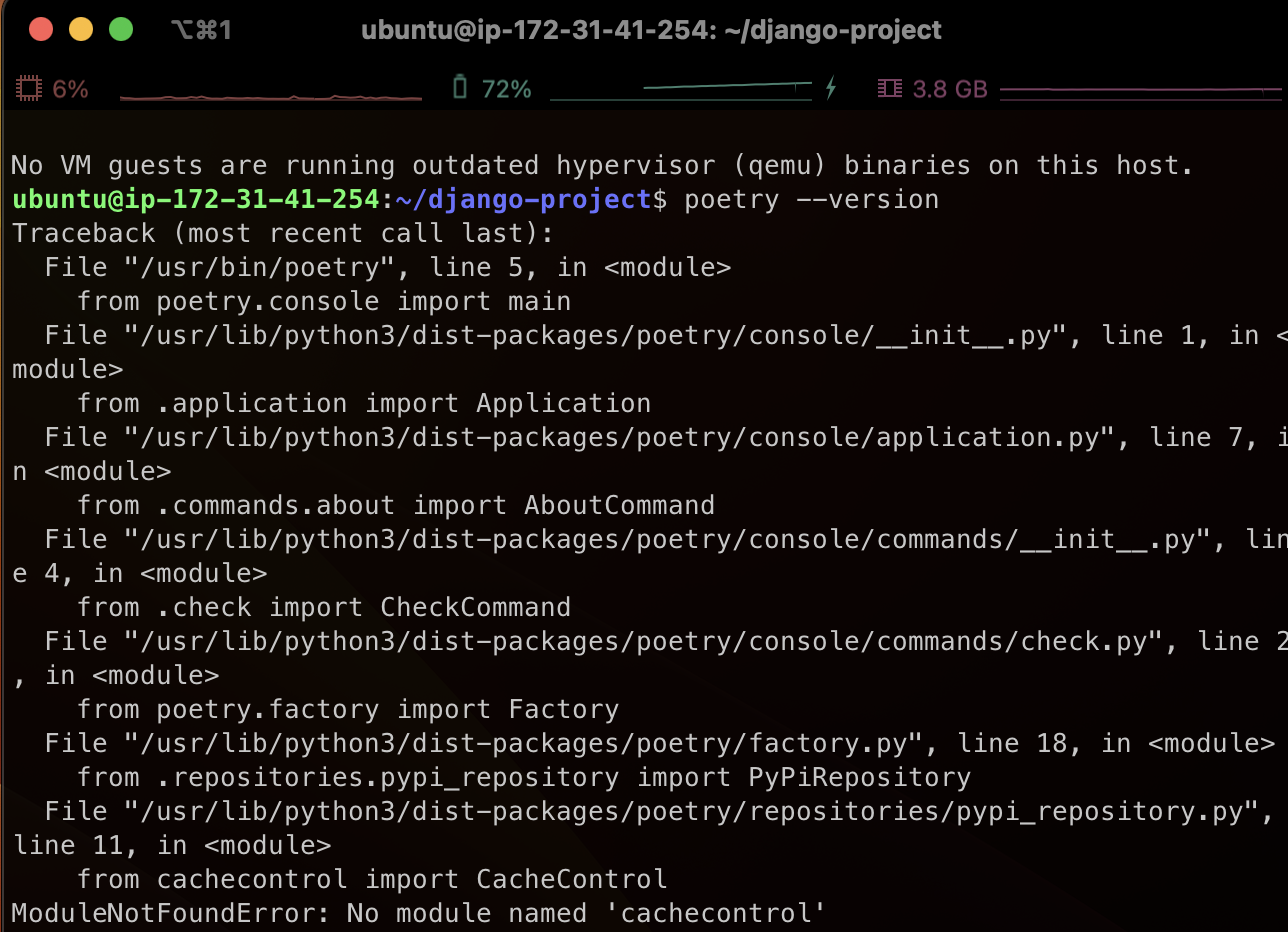Viewport: 1288px width, 932px height.
Task: Click 'from poetry.factory import Factory' line
Action: click(x=348, y=709)
